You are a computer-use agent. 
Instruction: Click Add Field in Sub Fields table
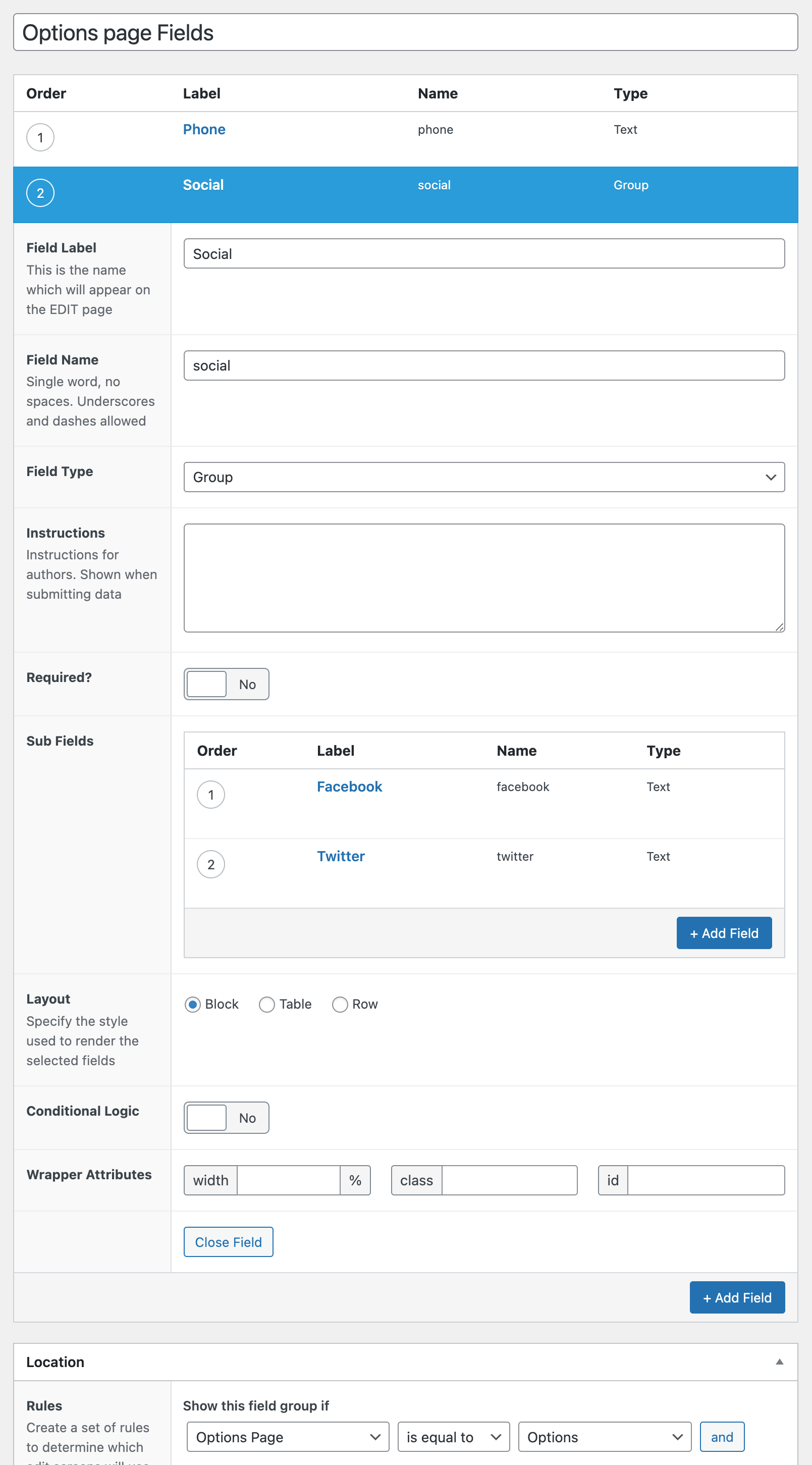click(723, 933)
